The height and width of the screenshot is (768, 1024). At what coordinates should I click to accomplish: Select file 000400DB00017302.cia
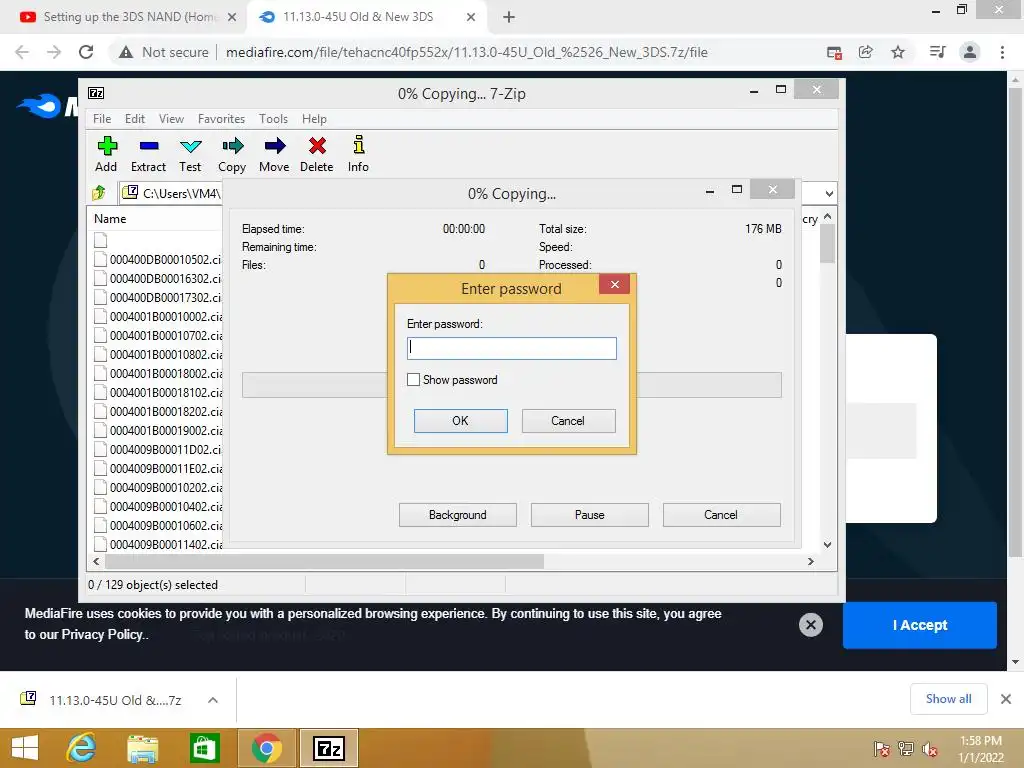[x=157, y=297]
